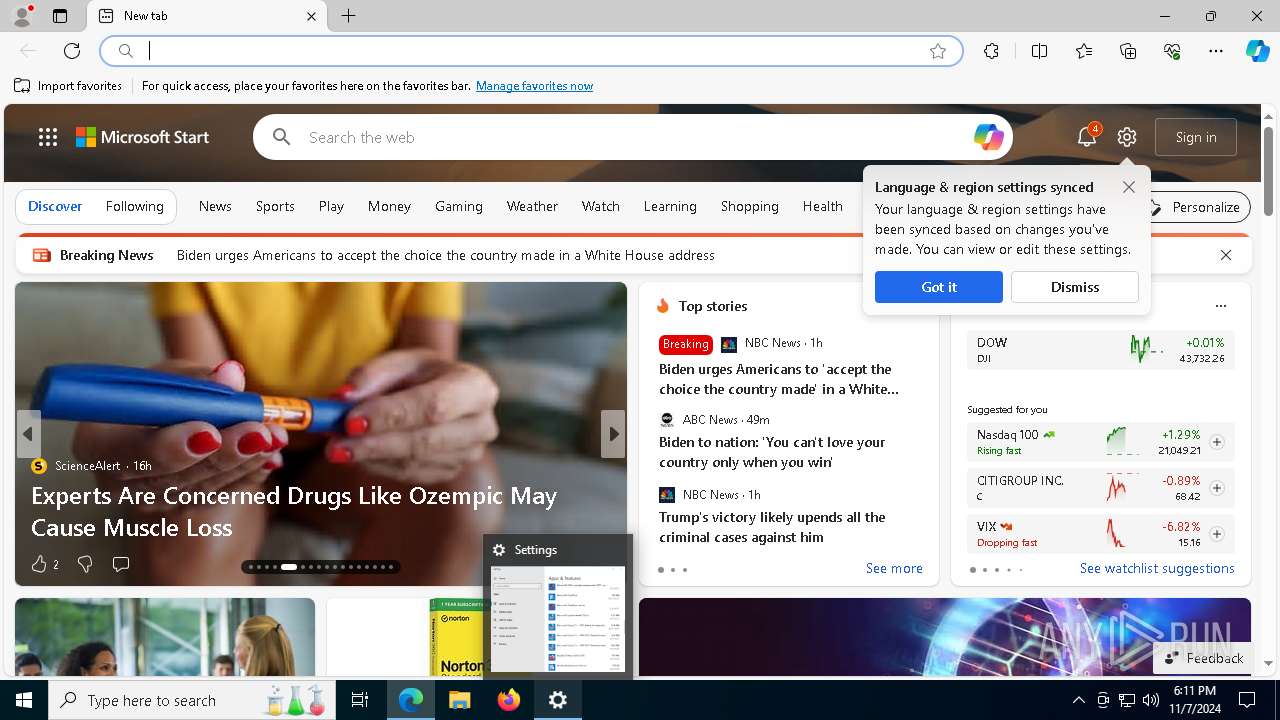
Task: Open the watchlist card more options
Action: (x=1220, y=306)
